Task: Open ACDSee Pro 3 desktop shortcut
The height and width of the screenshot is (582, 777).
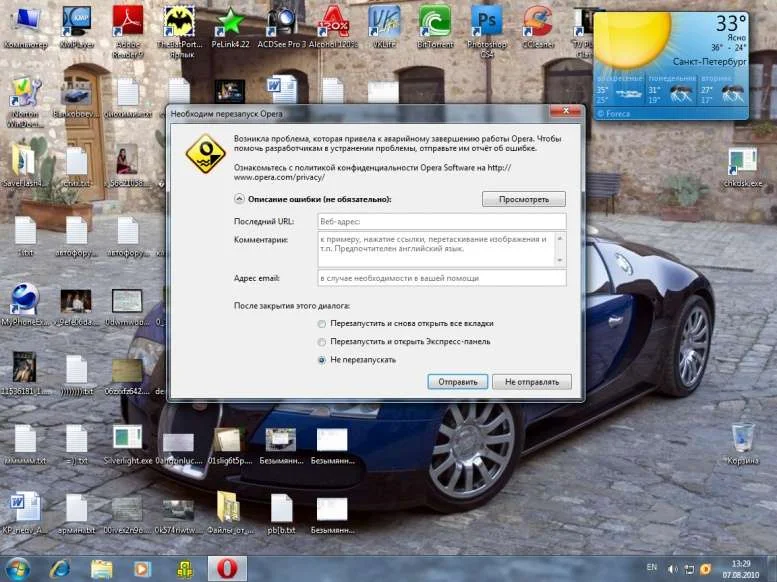Action: pyautogui.click(x=281, y=22)
